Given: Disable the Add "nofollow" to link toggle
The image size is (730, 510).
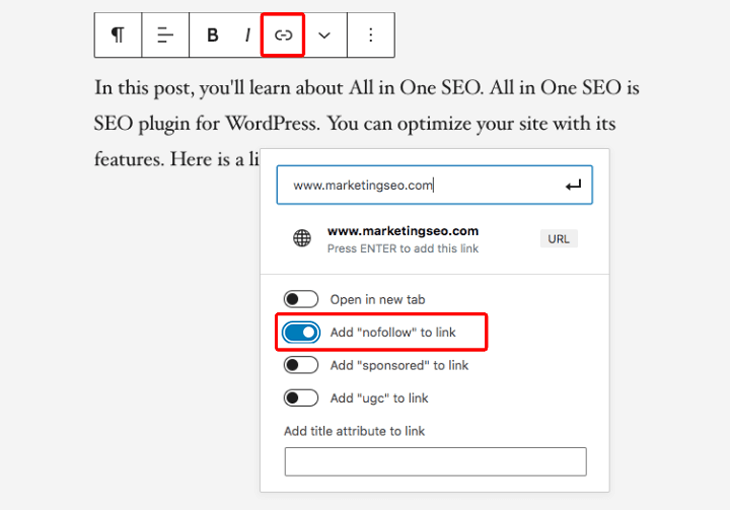Looking at the screenshot, I should point(301,333).
